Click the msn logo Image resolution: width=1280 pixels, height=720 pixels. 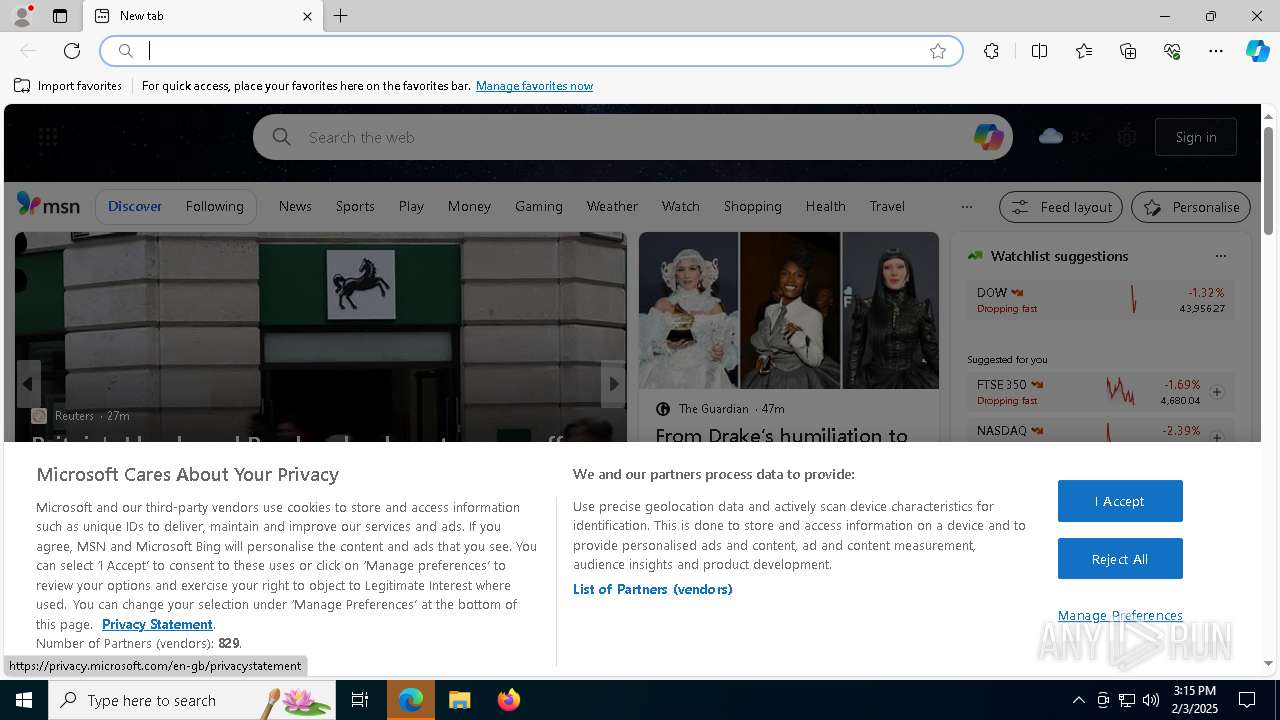(48, 205)
